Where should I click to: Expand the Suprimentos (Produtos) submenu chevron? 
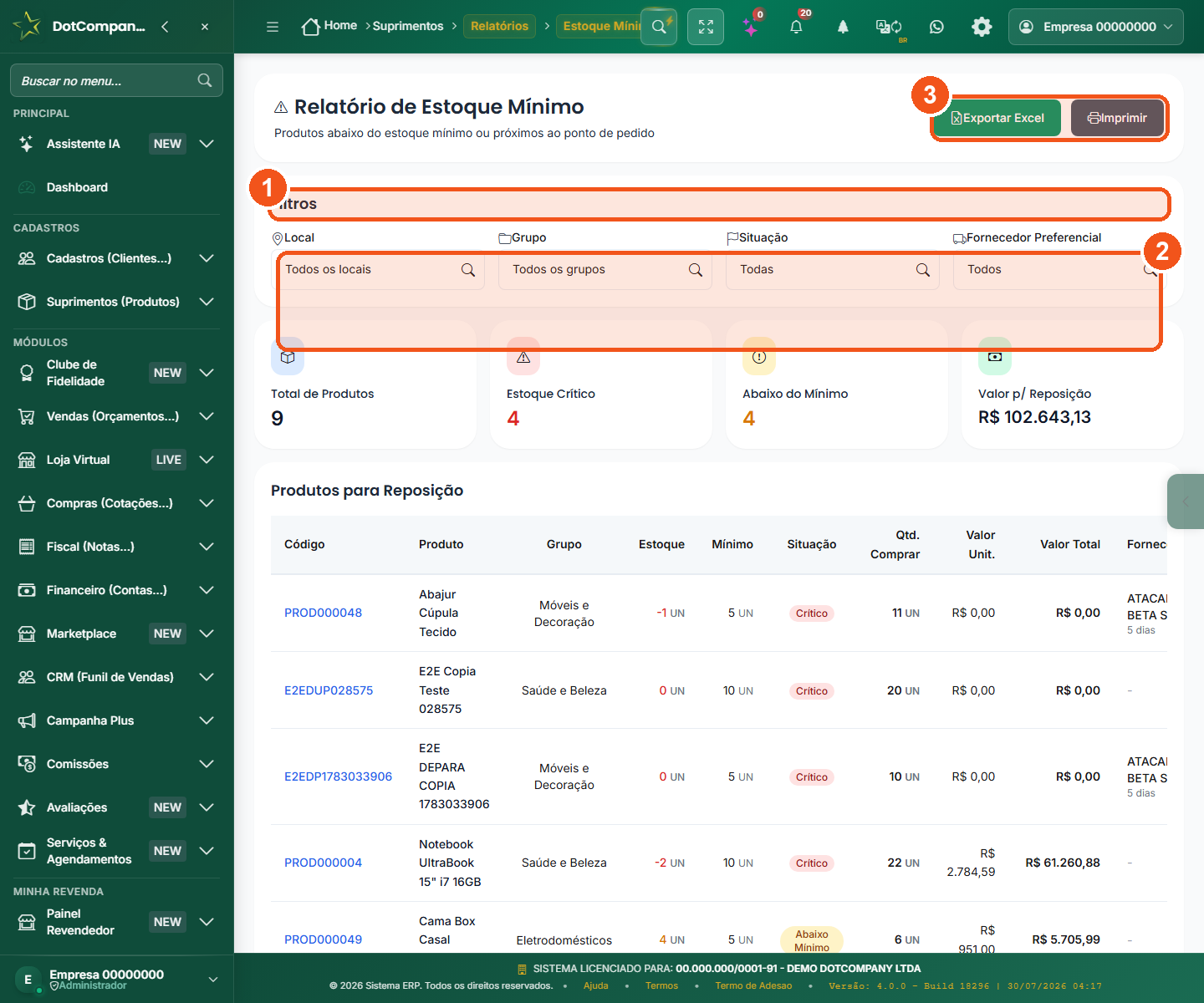pyautogui.click(x=207, y=302)
